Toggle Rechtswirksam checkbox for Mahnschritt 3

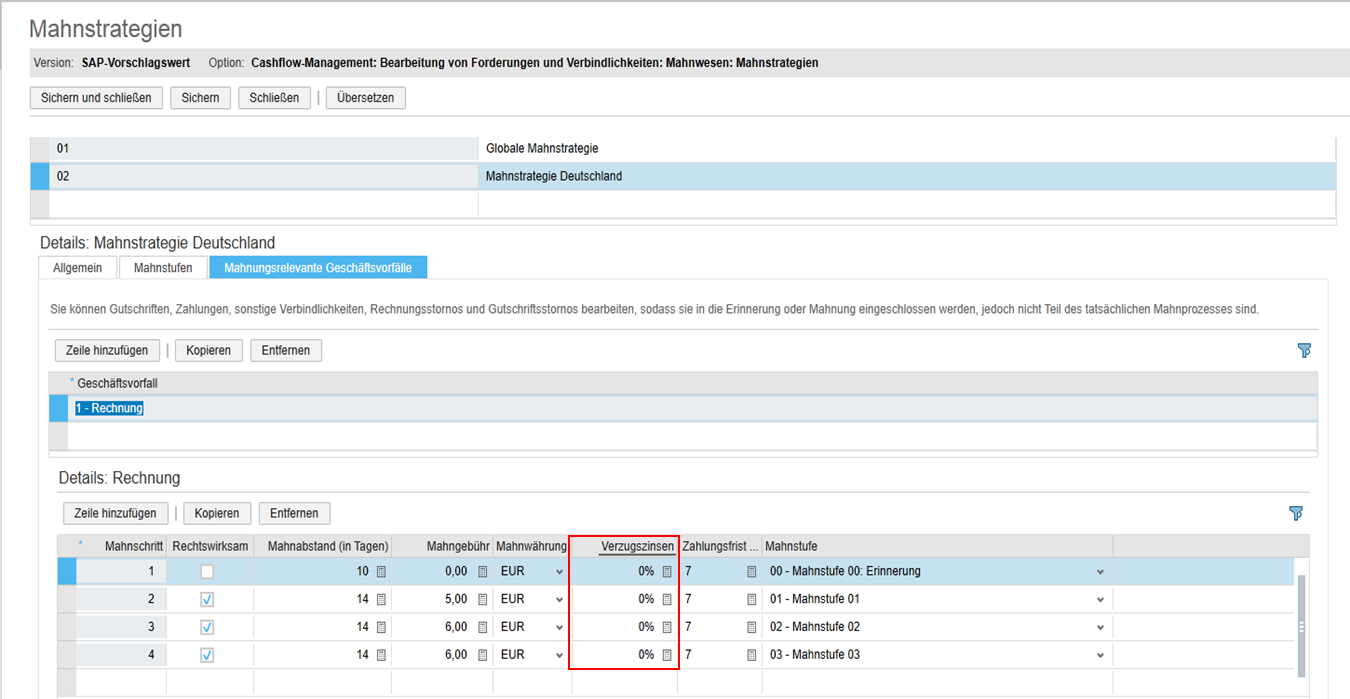click(x=207, y=628)
